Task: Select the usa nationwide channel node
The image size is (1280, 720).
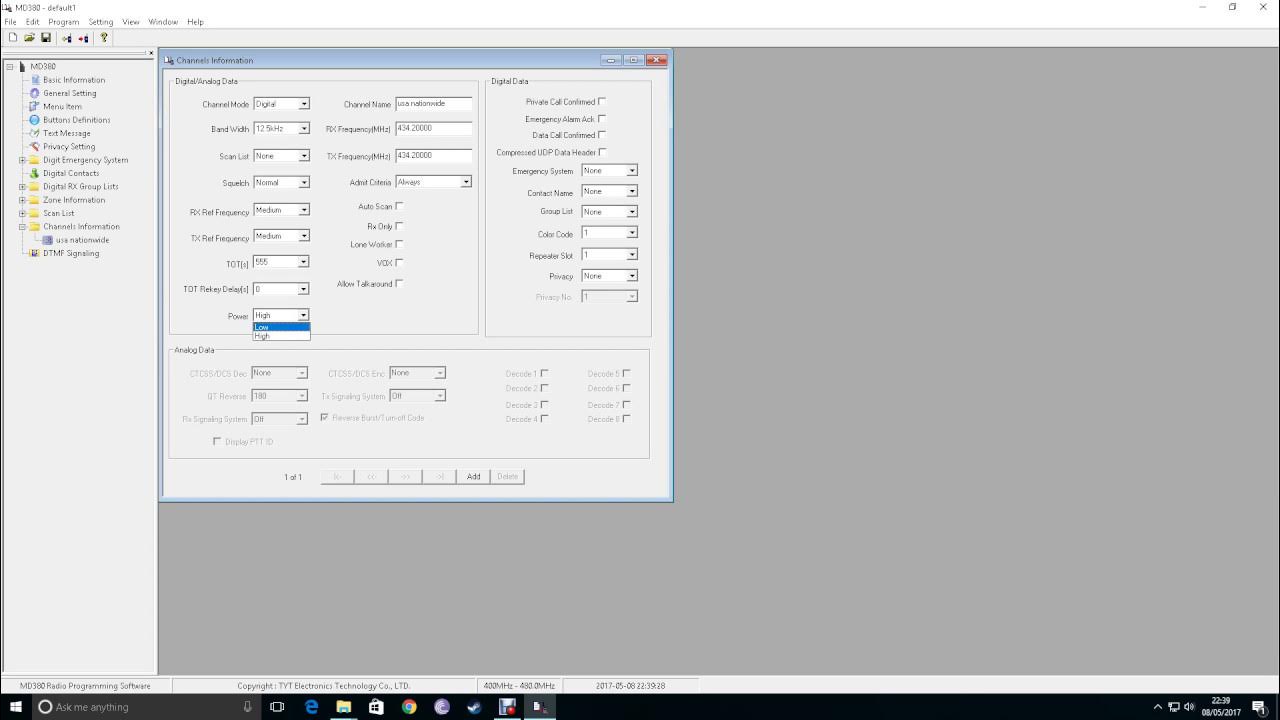Action: pyautogui.click(x=82, y=240)
